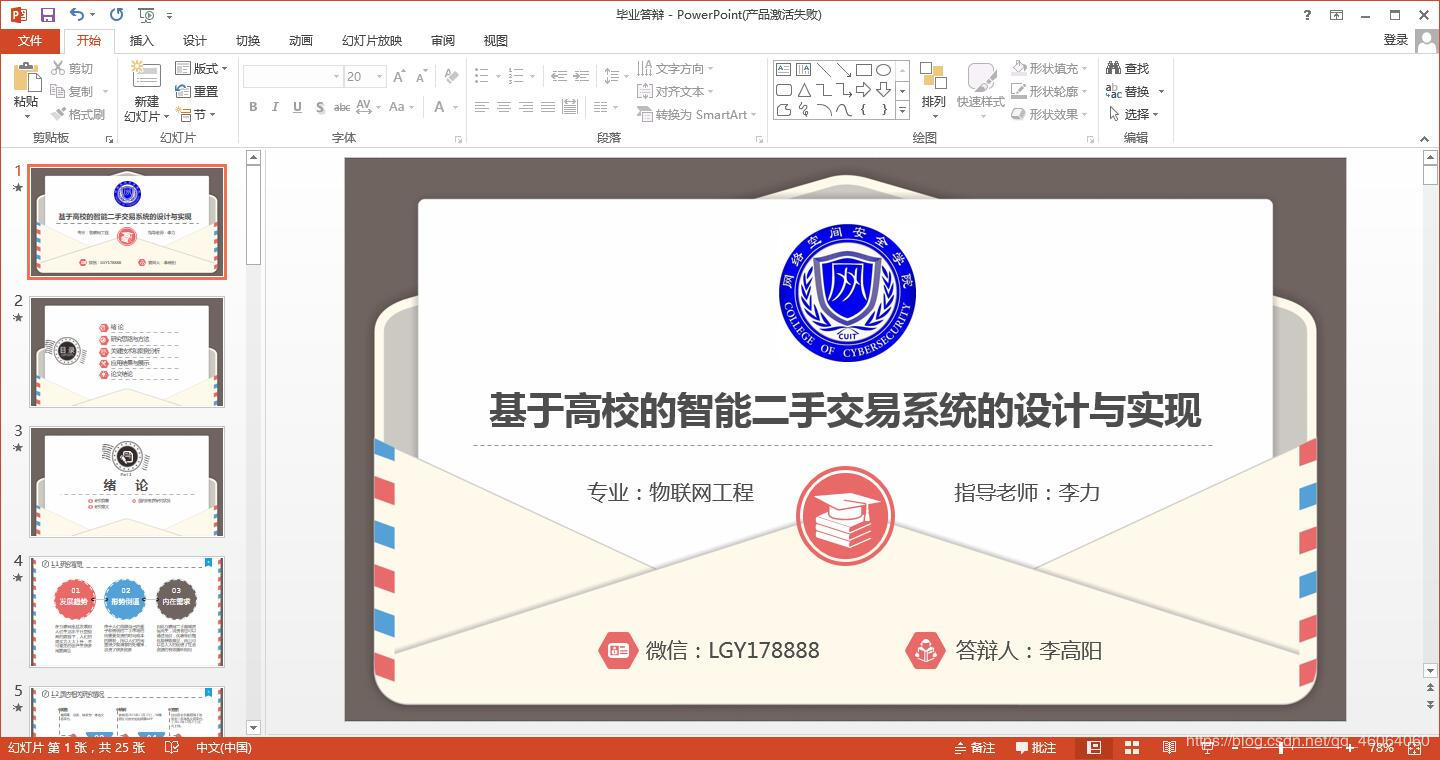The width and height of the screenshot is (1440, 760).
Task: Open the Layout (版式) dropdown
Action: tap(202, 68)
